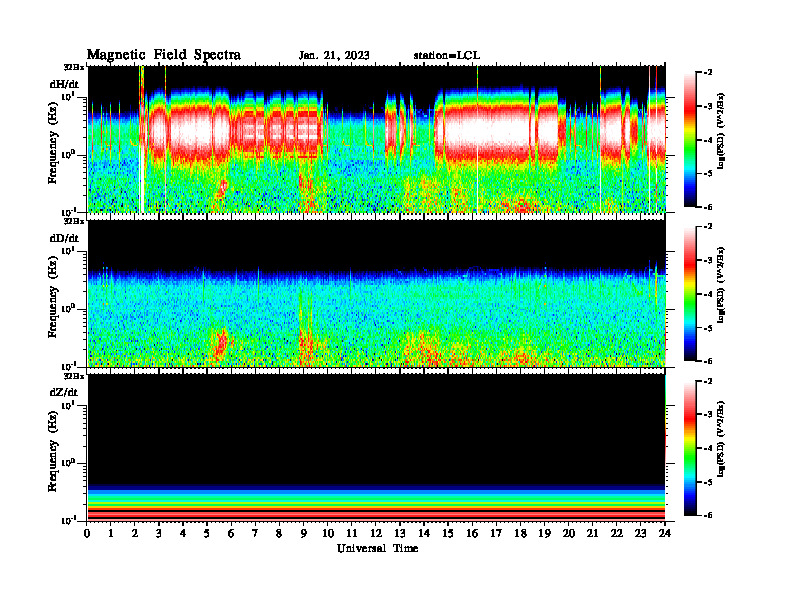Click hour 18 on the time axis

point(520,533)
